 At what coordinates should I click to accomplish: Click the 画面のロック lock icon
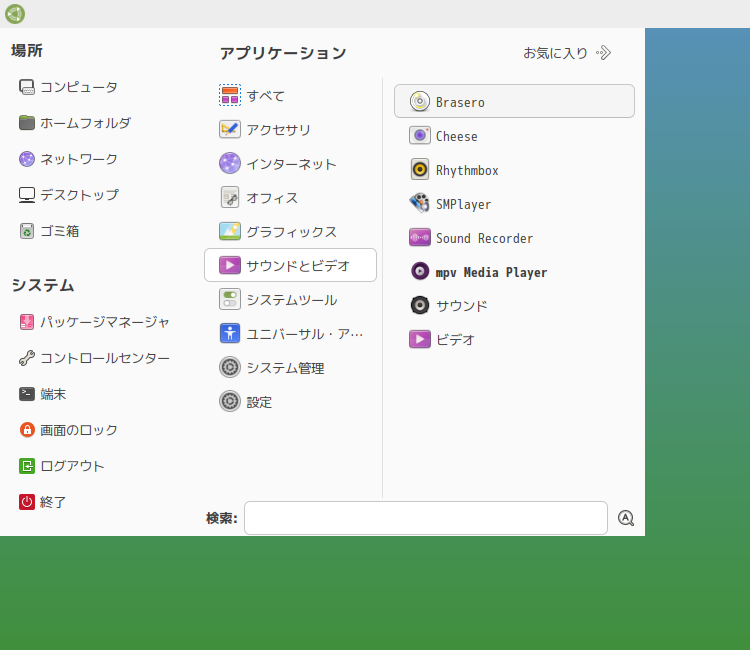(27, 430)
